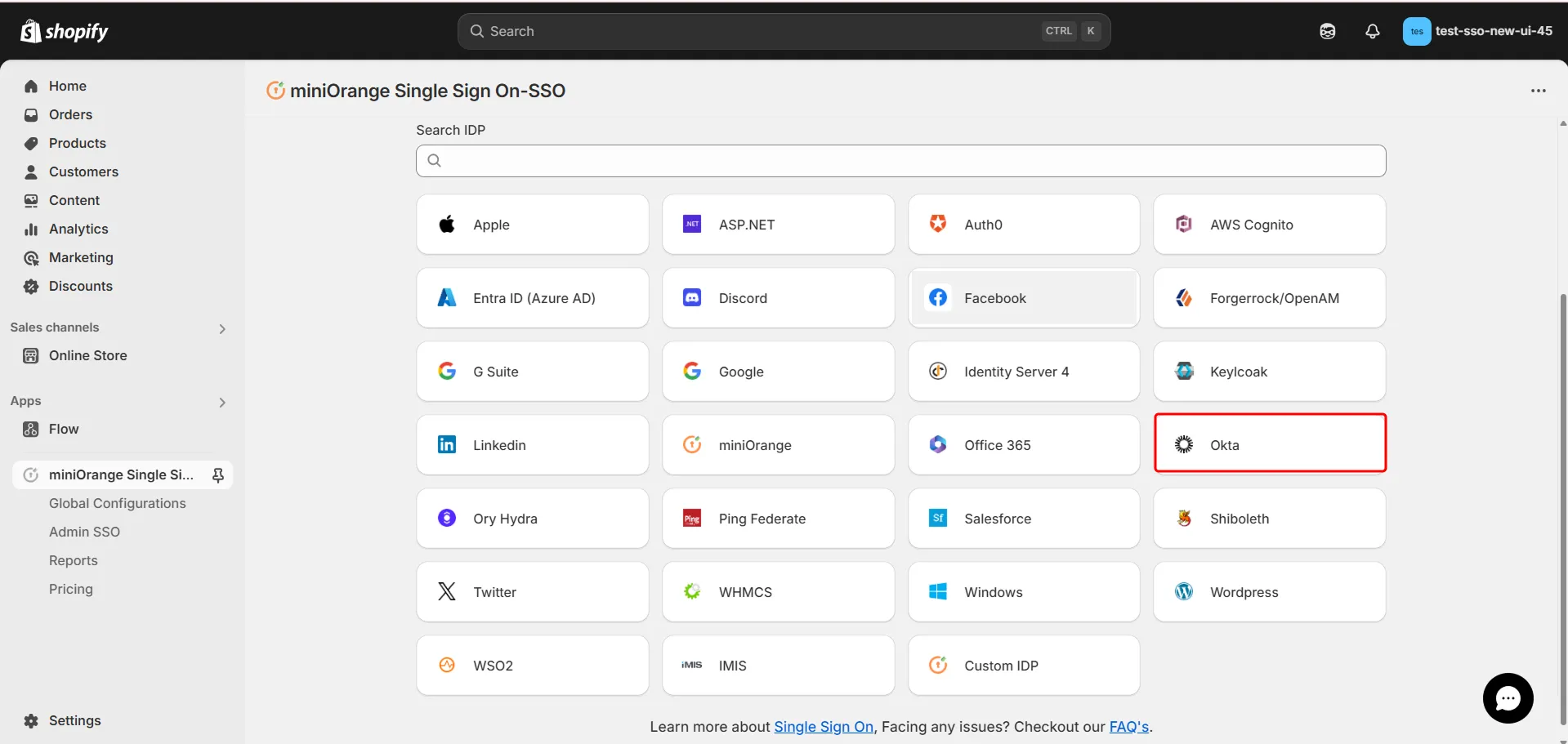This screenshot has height=744, width=1568.
Task: Select the IMIS IDP card
Action: pos(778,666)
